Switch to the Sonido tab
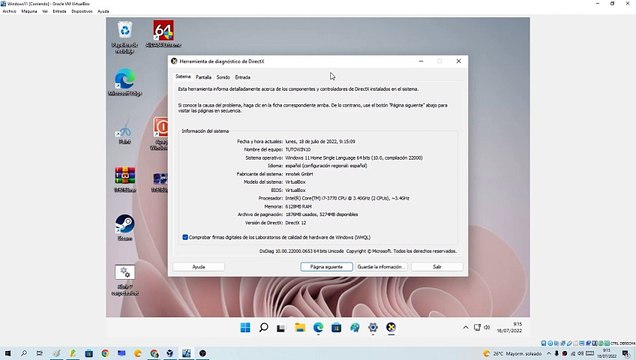636x360 pixels. pyautogui.click(x=223, y=77)
